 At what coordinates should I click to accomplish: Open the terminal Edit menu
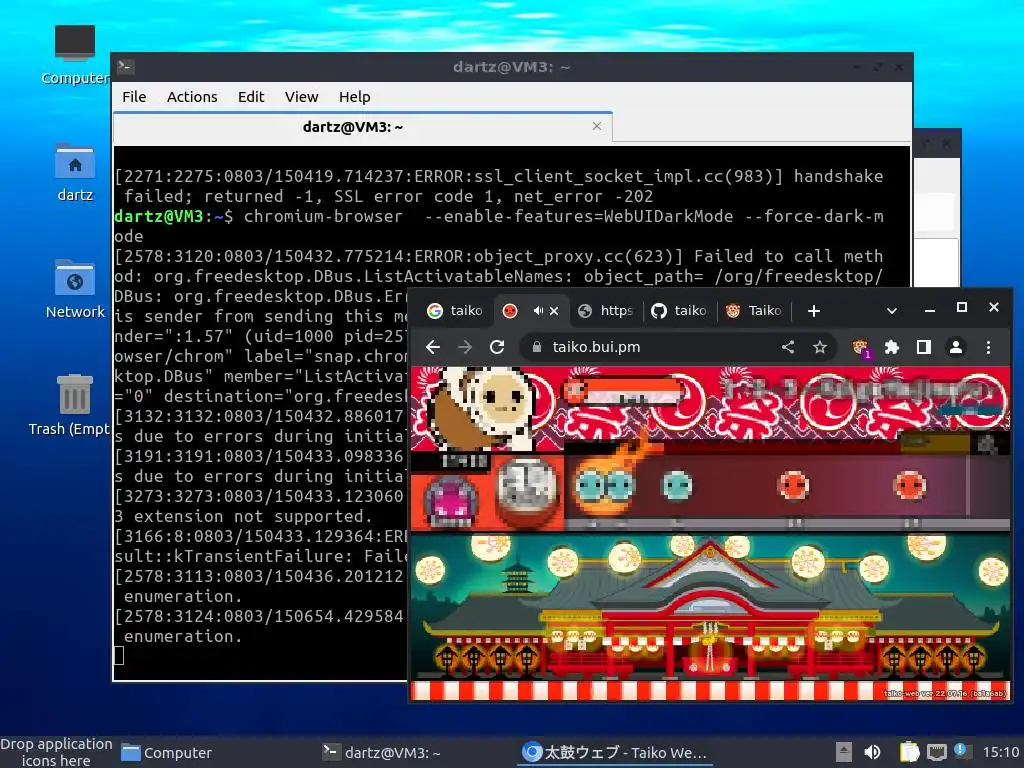251,97
